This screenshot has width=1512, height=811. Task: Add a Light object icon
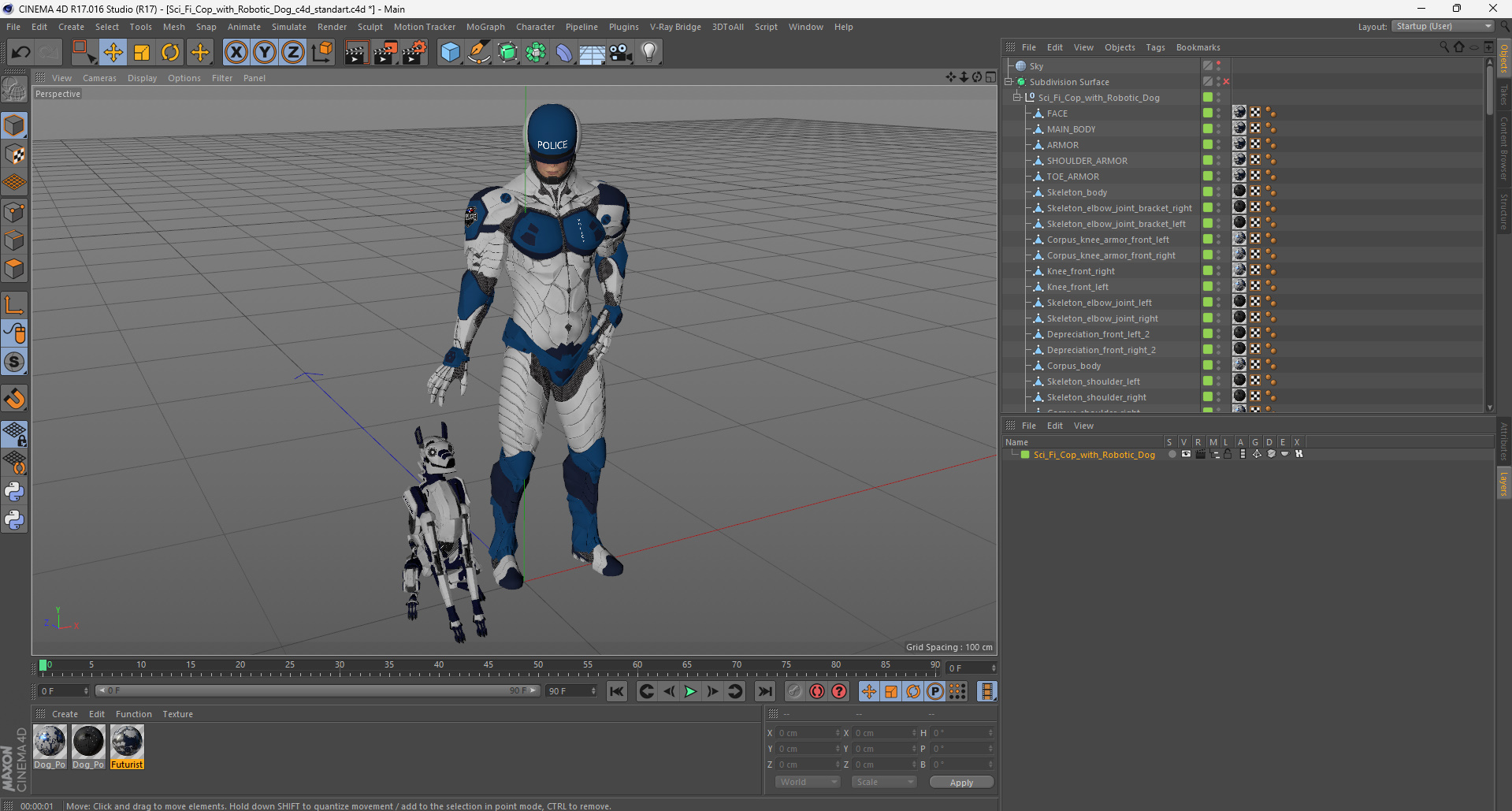pos(649,53)
